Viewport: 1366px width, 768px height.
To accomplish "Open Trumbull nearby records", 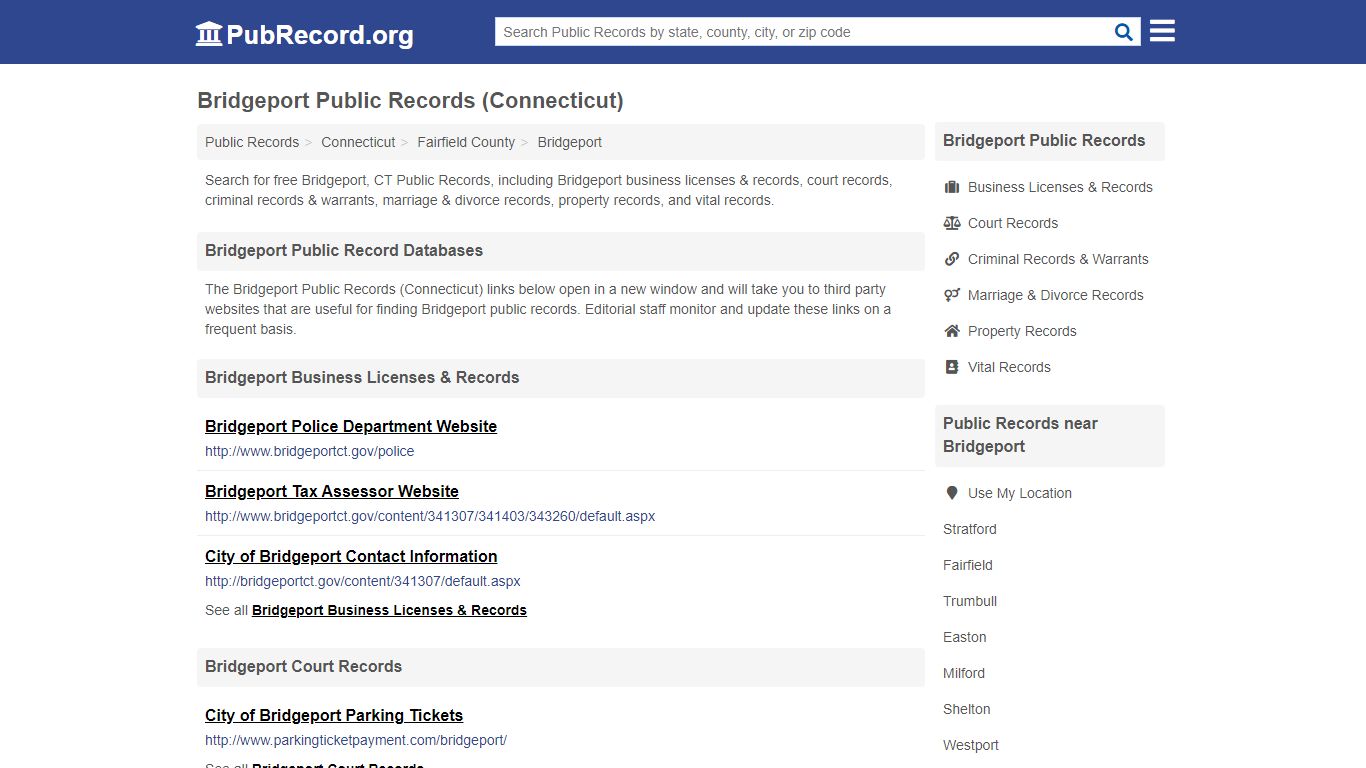I will 970,601.
